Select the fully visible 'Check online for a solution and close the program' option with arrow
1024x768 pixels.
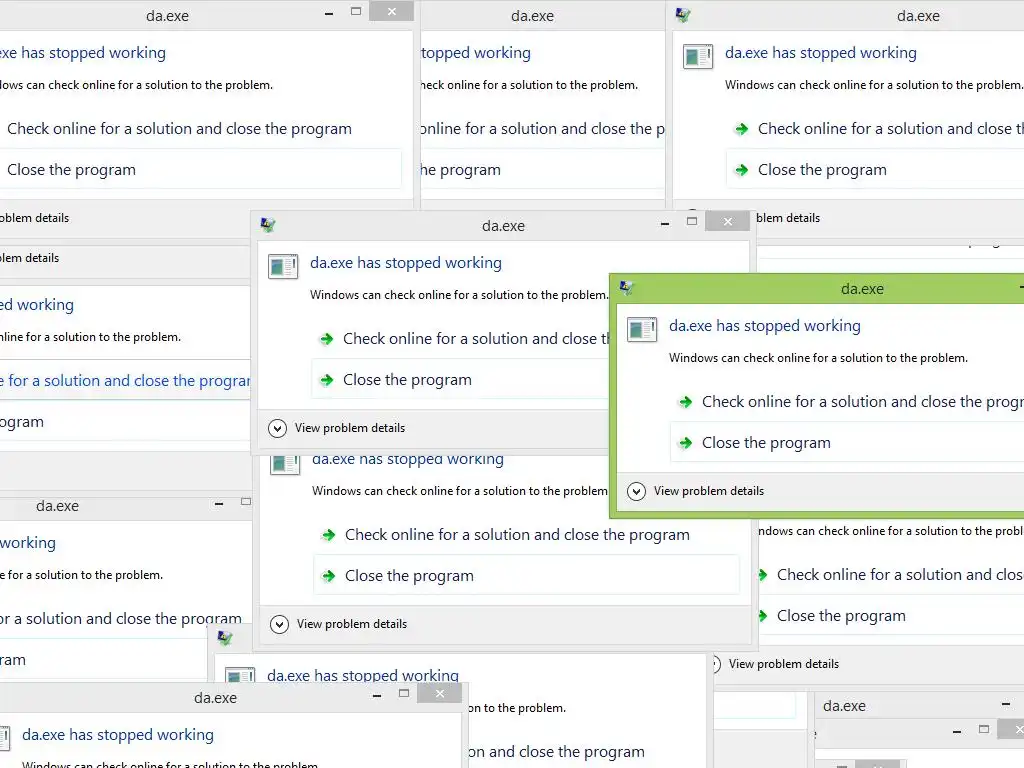[526, 535]
